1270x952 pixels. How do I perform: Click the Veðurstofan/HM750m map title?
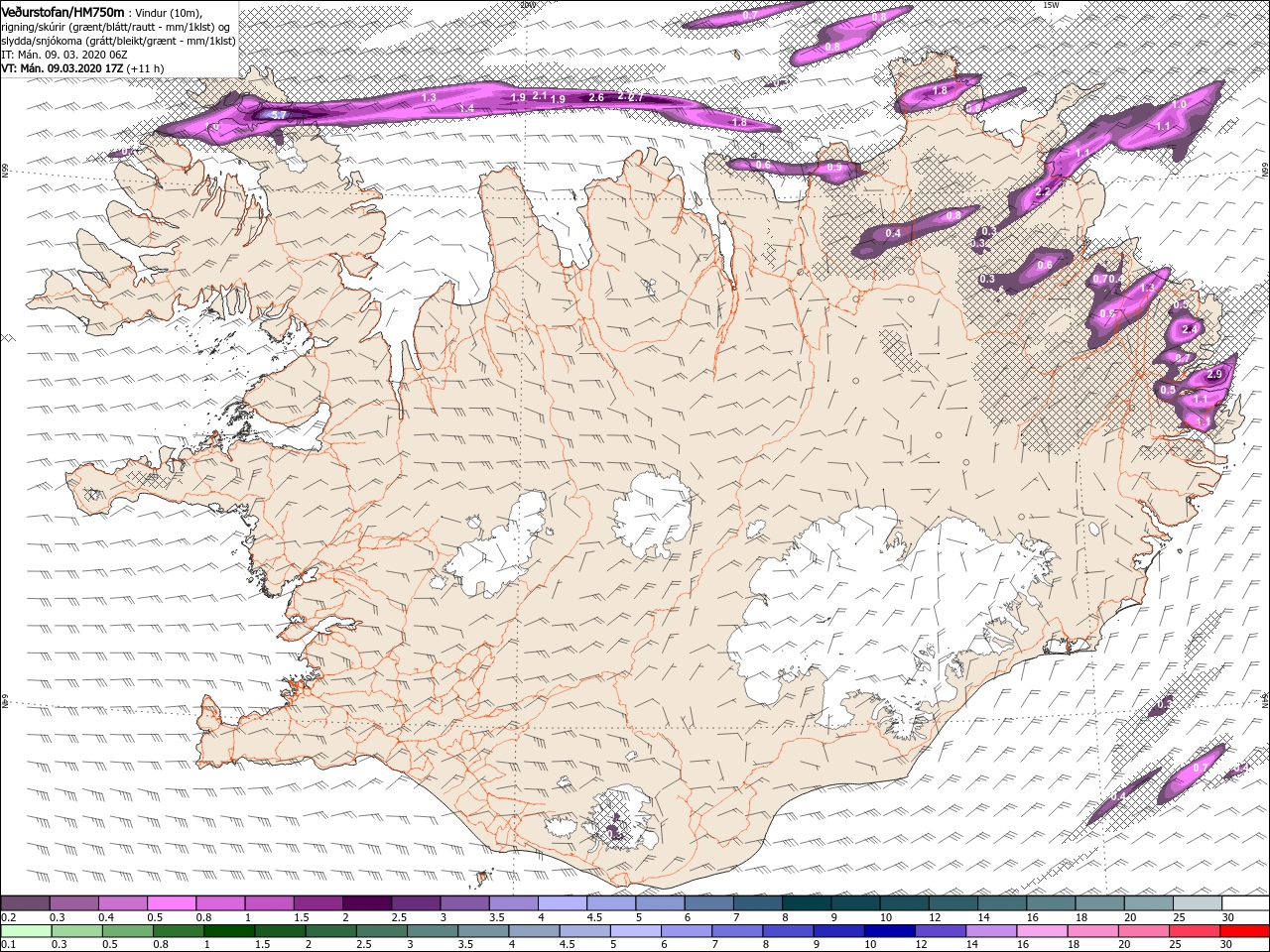[63, 12]
